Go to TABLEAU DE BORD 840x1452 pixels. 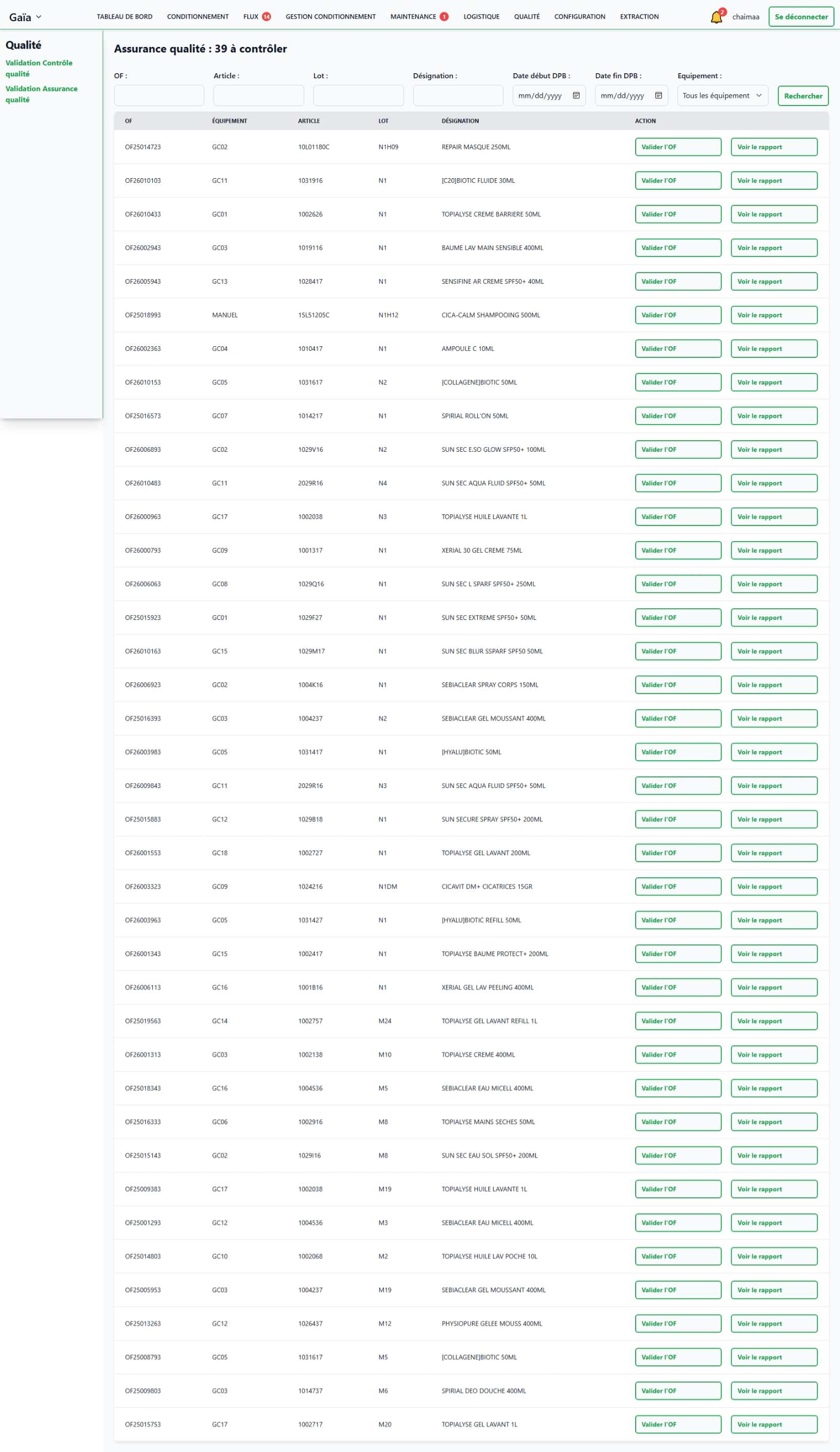[x=125, y=17]
